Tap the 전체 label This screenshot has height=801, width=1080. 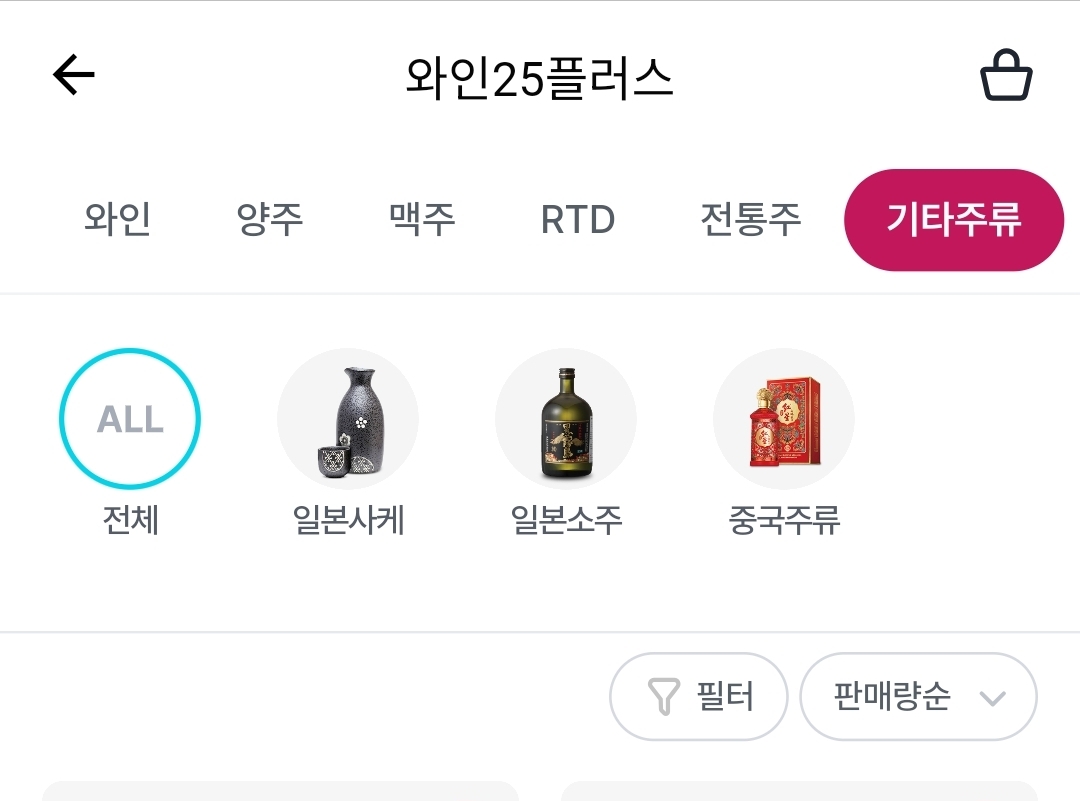tap(130, 520)
